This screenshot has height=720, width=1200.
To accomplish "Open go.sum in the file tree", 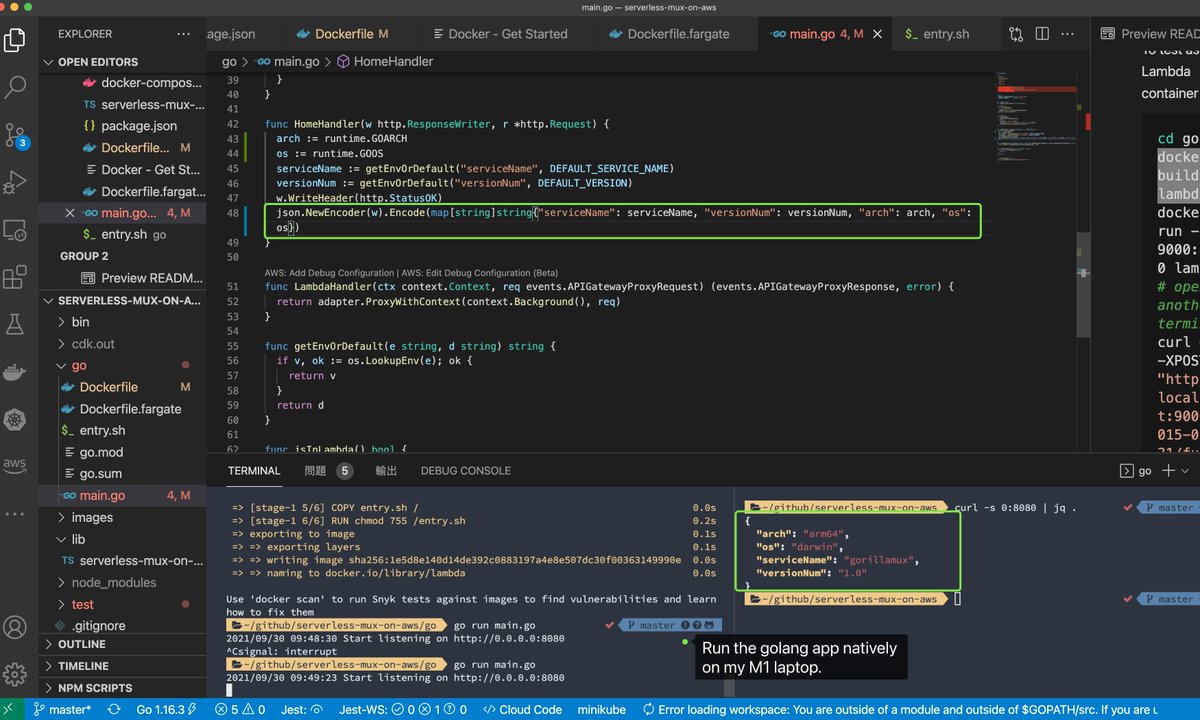I will 101,474.
